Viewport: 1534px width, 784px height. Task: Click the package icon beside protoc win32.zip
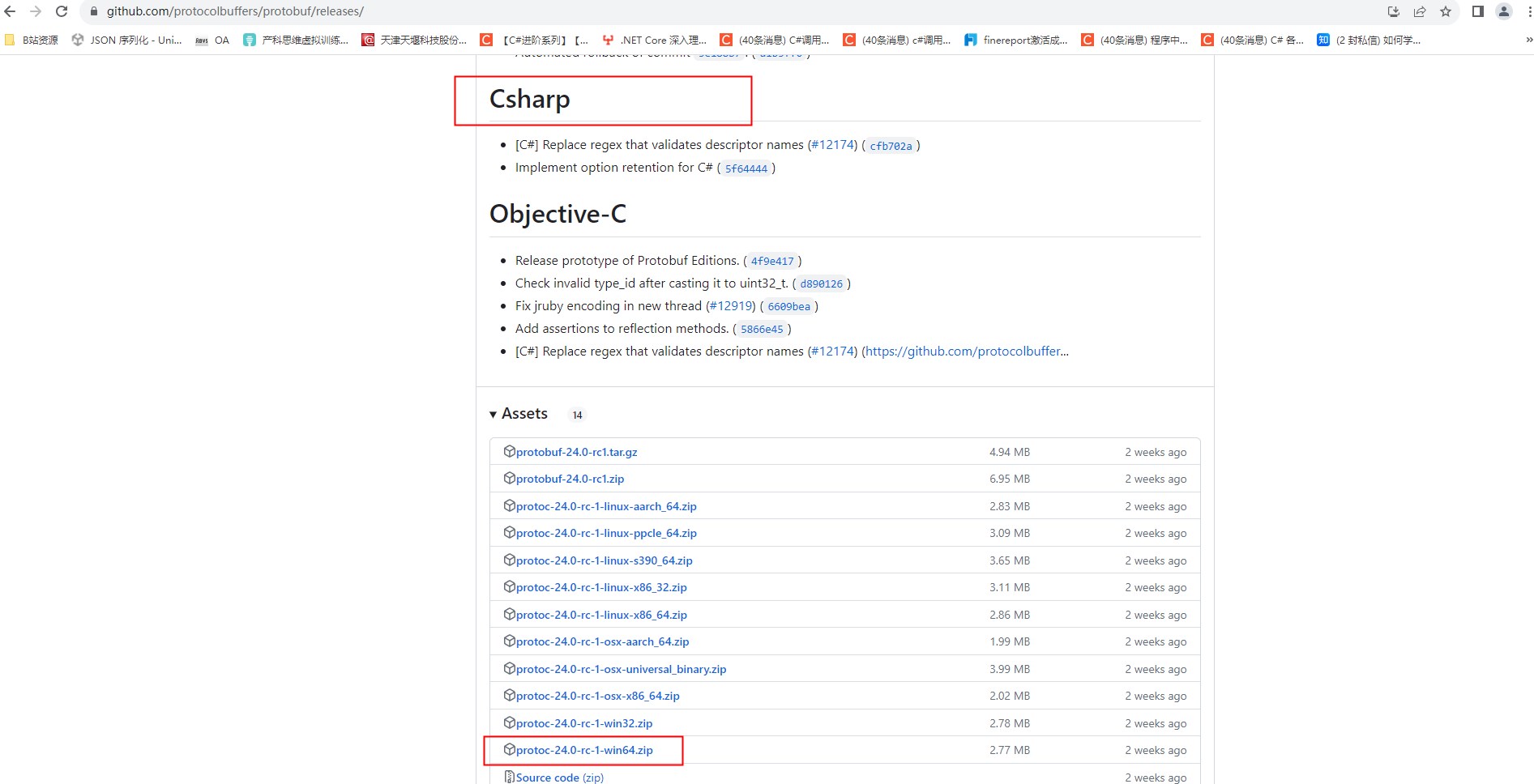pyautogui.click(x=510, y=722)
